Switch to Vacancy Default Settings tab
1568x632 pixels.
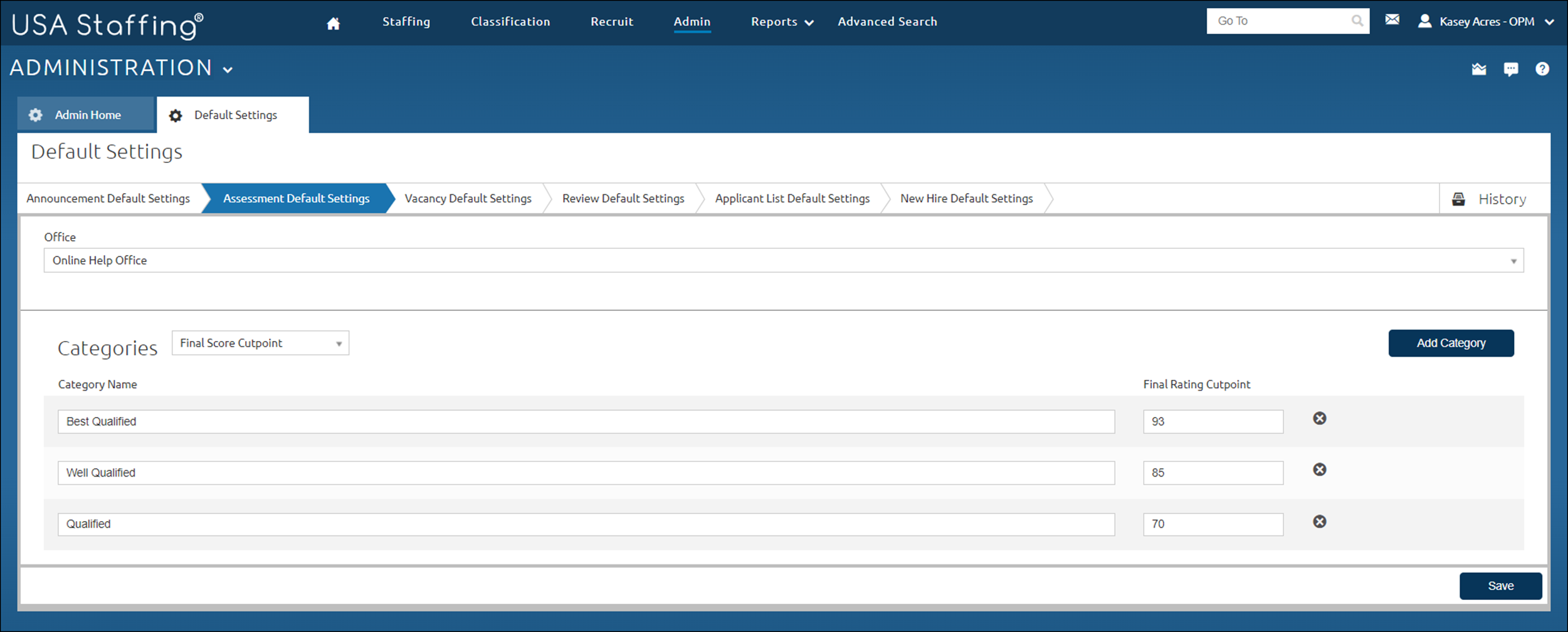point(468,198)
